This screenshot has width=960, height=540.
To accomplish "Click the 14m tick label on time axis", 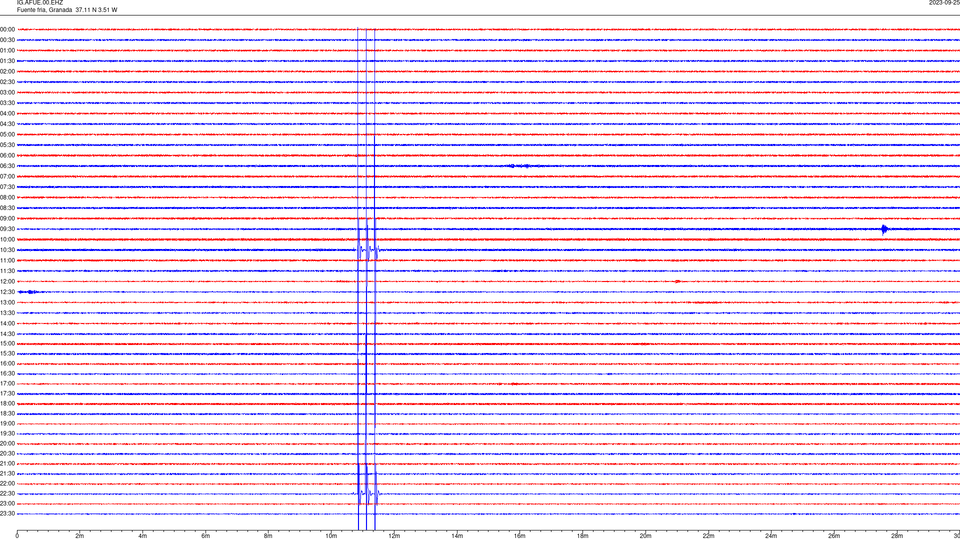I will point(457,536).
